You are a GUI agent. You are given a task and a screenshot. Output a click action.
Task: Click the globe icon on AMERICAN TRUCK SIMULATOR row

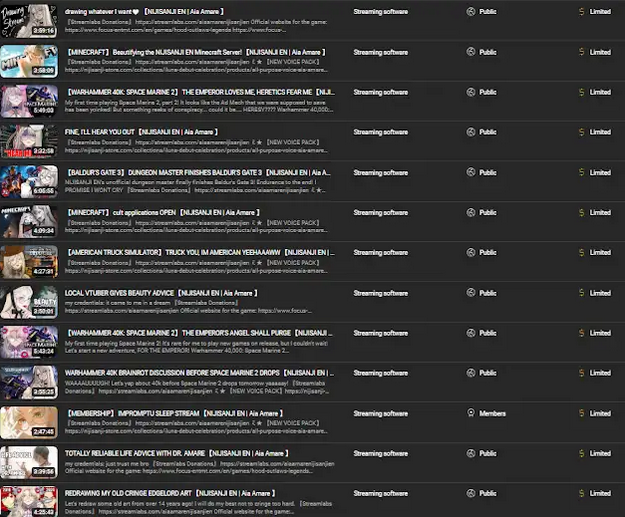pos(471,252)
